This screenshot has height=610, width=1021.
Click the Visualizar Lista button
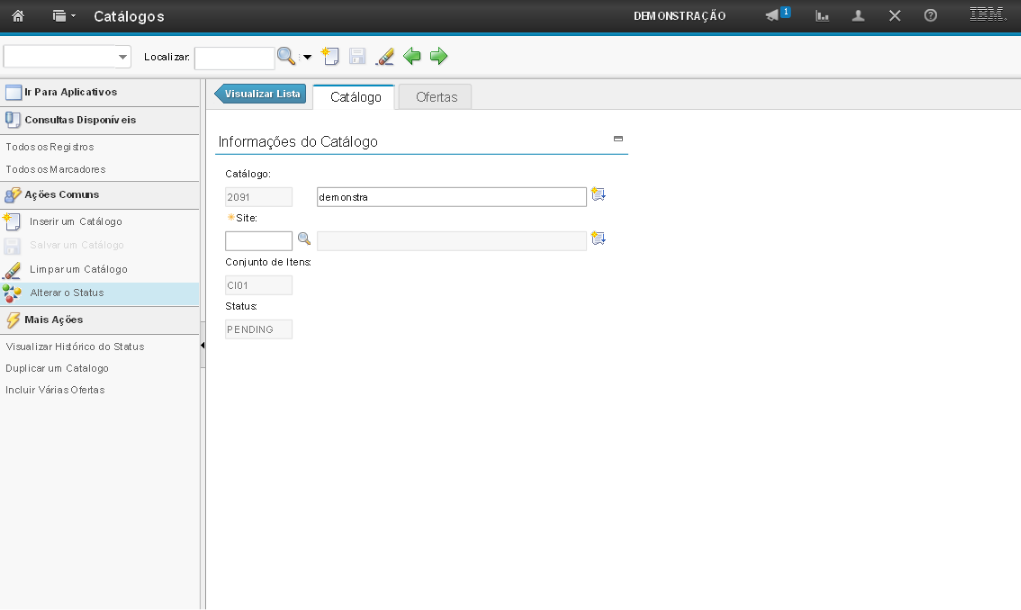tap(261, 93)
